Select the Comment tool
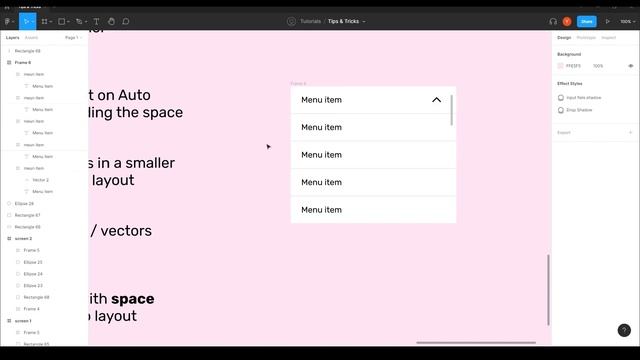Screen dimensions: 640x360 tap(126, 22)
